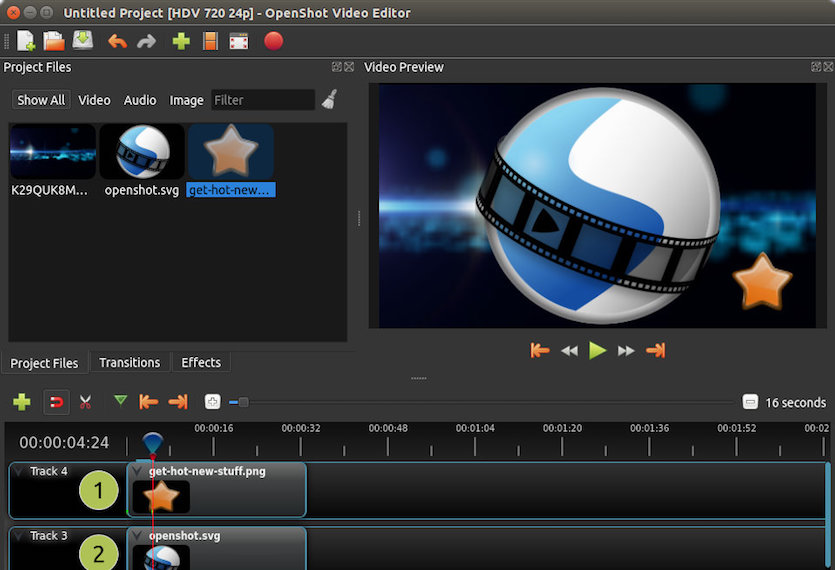Float the Project Files panel

click(x=337, y=67)
